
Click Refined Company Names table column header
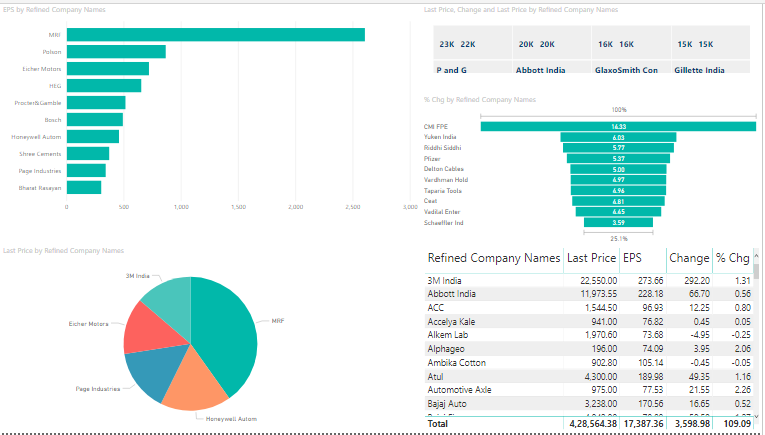(x=494, y=258)
